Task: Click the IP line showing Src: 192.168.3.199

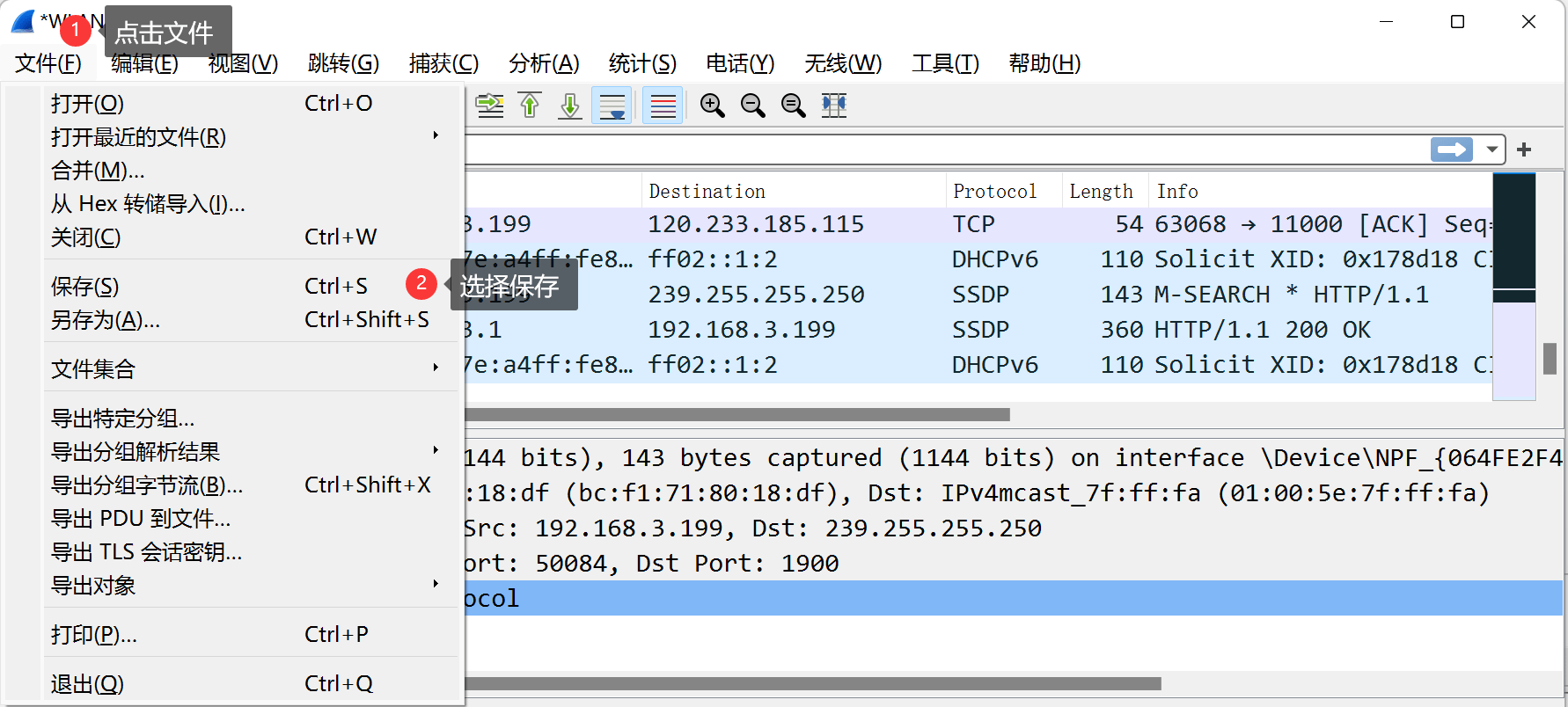Action: point(1015,528)
